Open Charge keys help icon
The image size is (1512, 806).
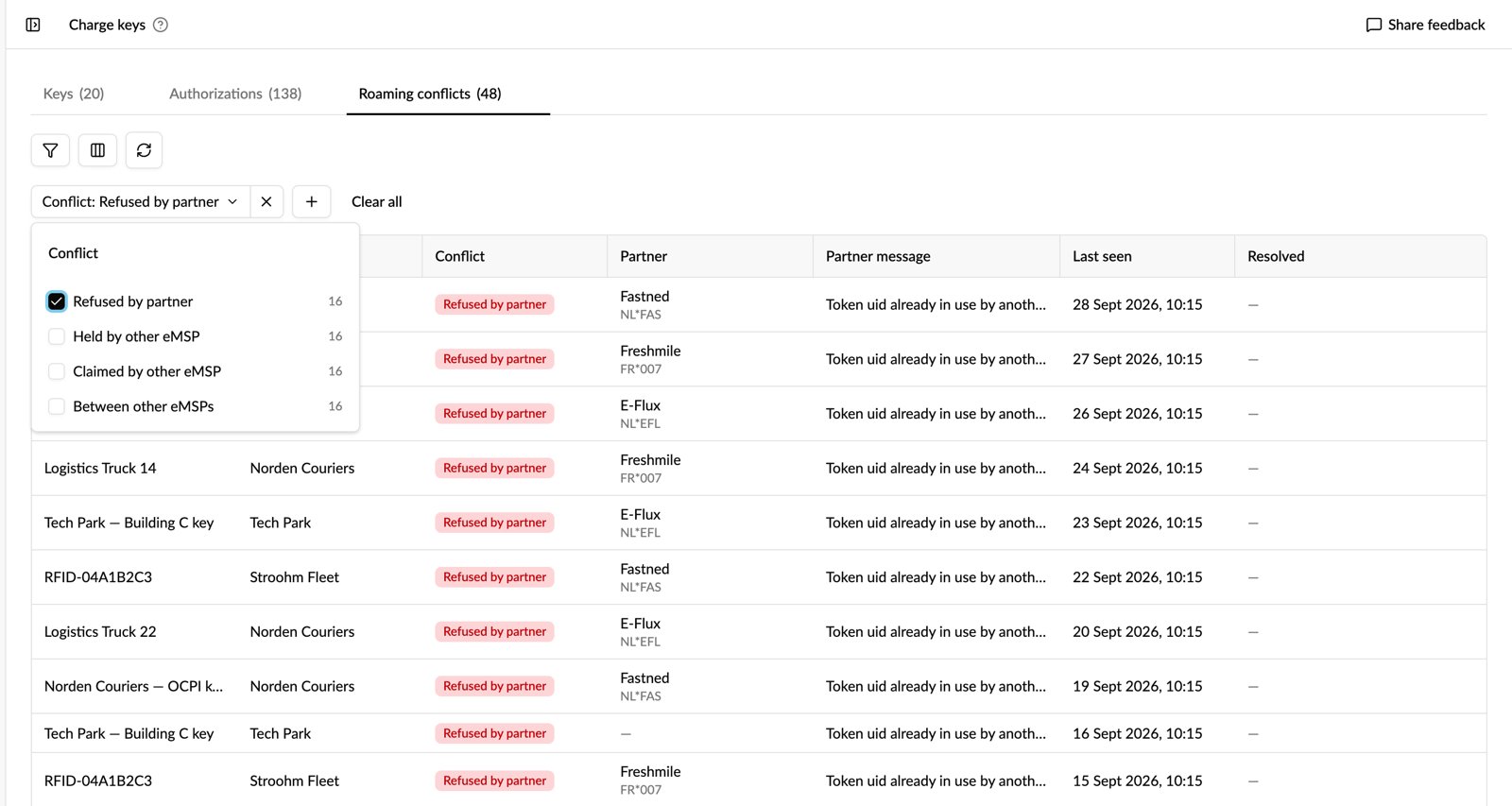click(x=161, y=25)
